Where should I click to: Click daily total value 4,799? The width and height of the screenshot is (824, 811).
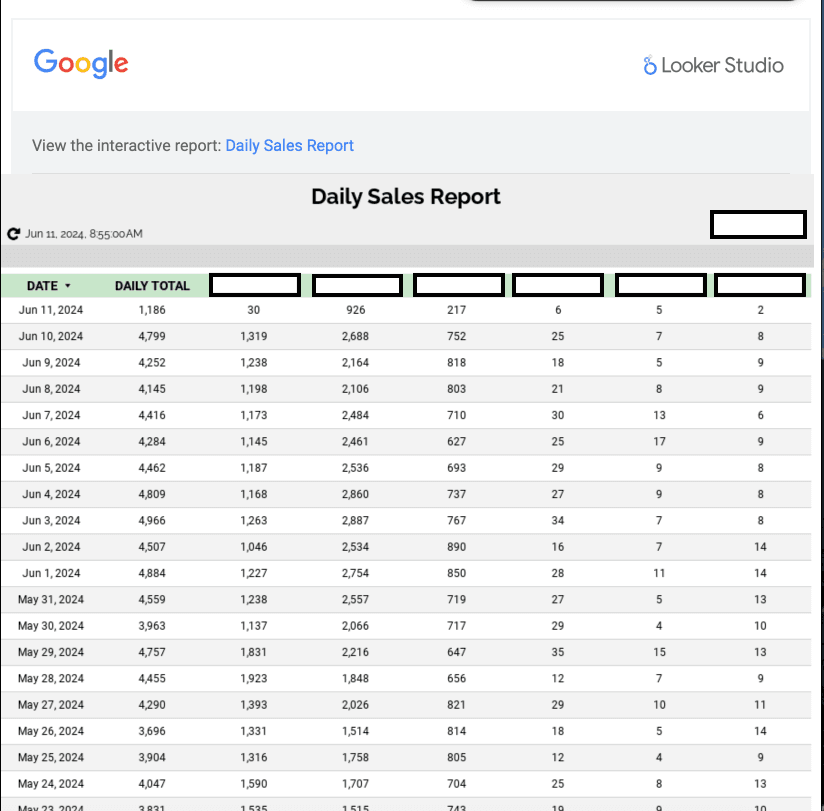click(152, 336)
